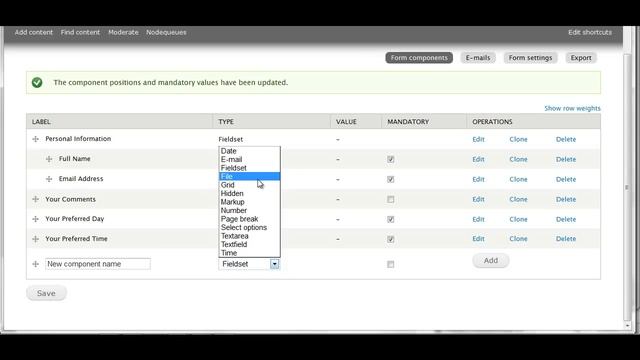Clone the Full Name component
The image size is (640, 360).
pyautogui.click(x=518, y=159)
